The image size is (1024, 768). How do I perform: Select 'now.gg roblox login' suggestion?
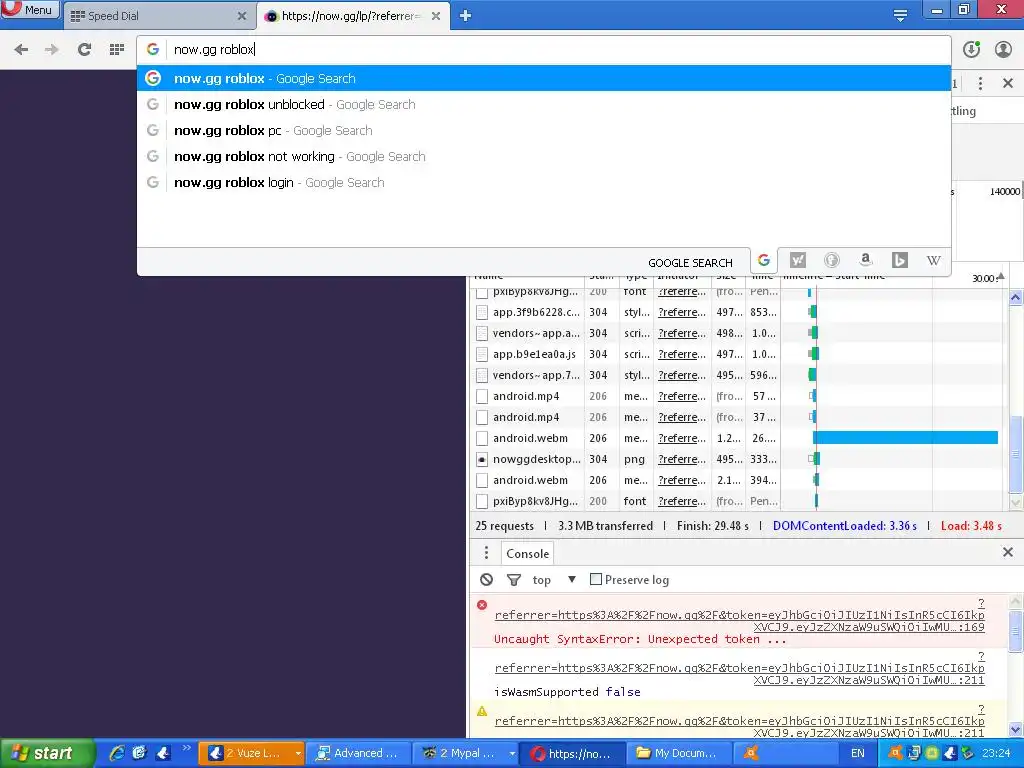coord(543,183)
